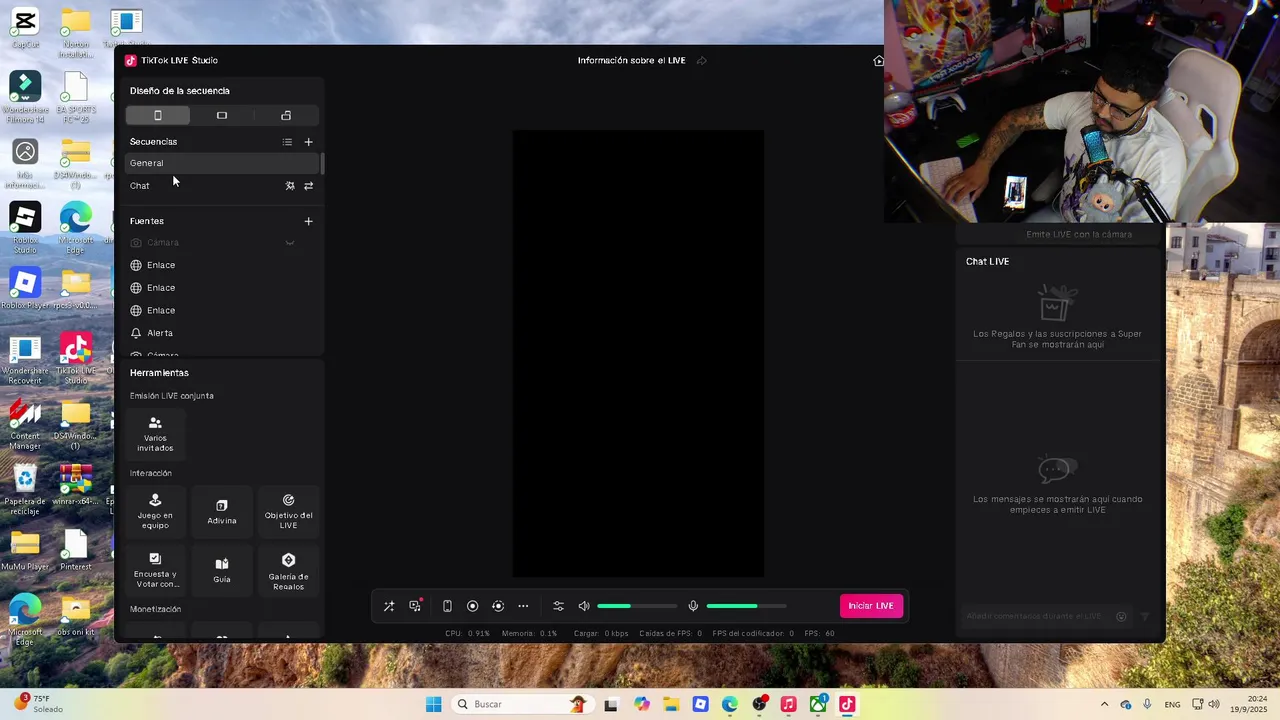This screenshot has width=1280, height=720.
Task: Open the Secuencias list view icon
Action: point(287,142)
